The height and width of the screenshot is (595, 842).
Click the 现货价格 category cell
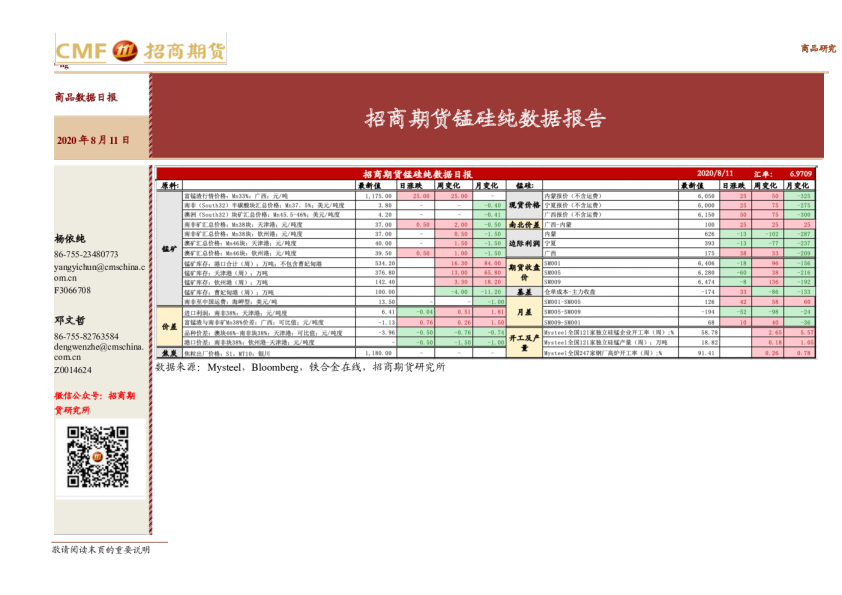[524, 205]
